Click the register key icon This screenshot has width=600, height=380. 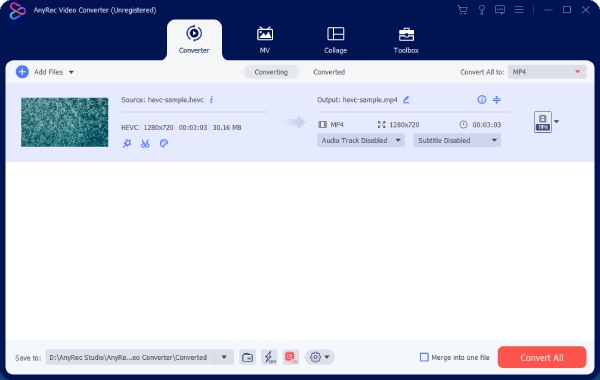482,10
